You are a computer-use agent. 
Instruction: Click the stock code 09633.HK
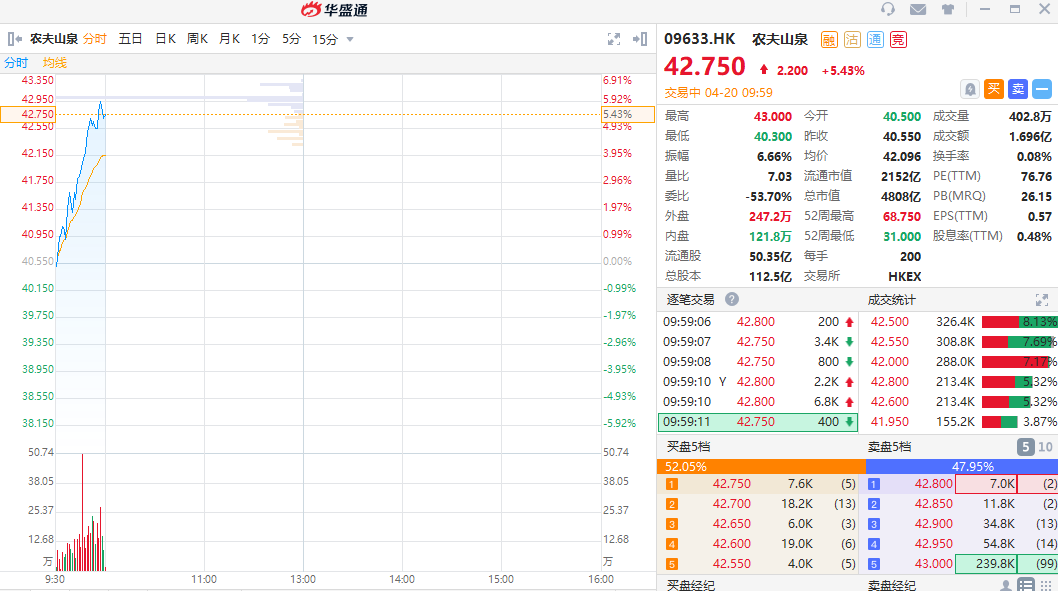[700, 39]
